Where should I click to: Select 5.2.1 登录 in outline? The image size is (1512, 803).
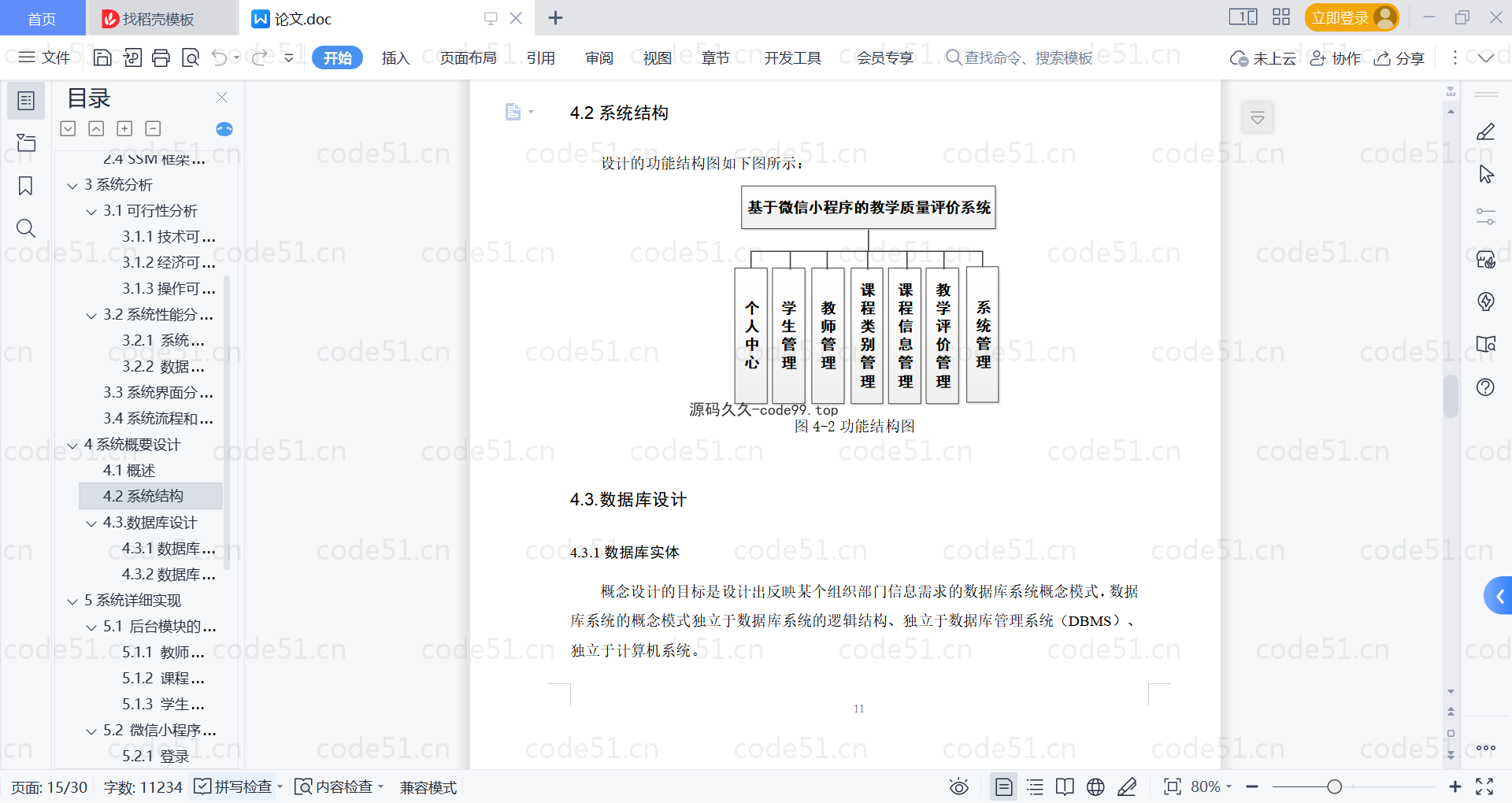pos(155,757)
